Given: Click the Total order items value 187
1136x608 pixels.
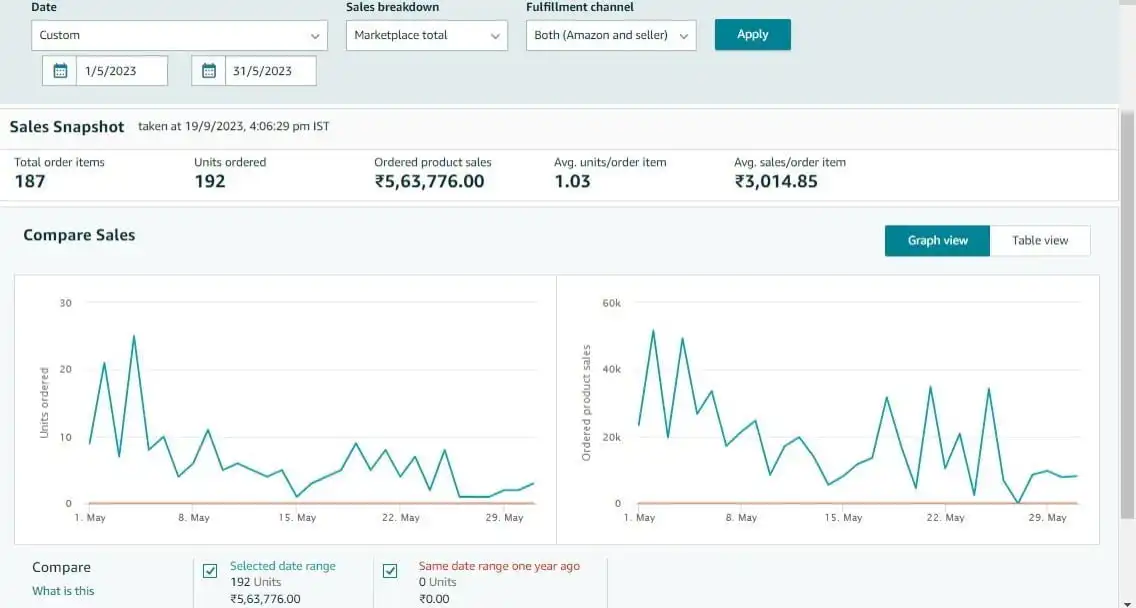Looking at the screenshot, I should click(30, 181).
